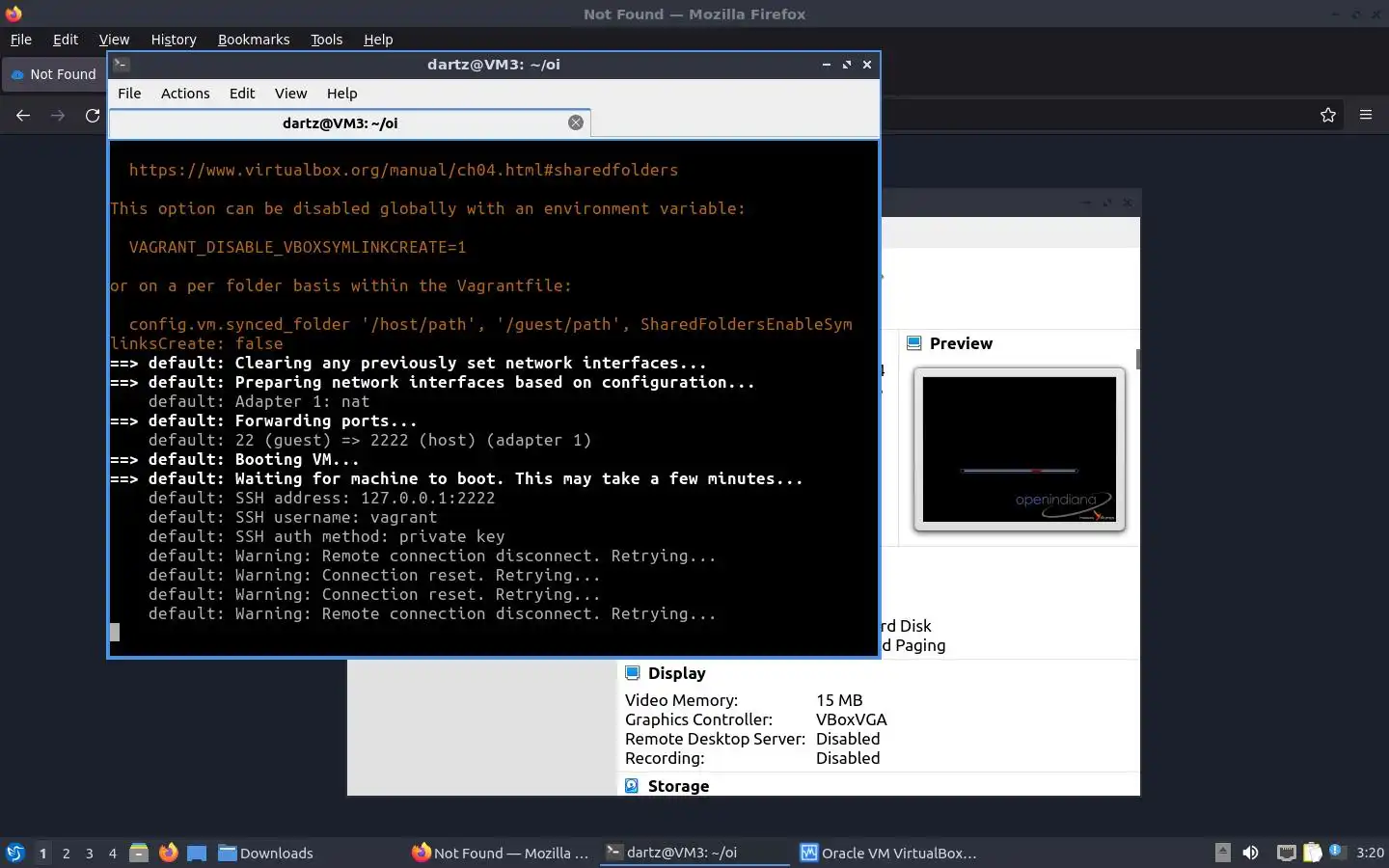This screenshot has width=1389, height=868.
Task: Switch to workspace 4
Action: 112,853
